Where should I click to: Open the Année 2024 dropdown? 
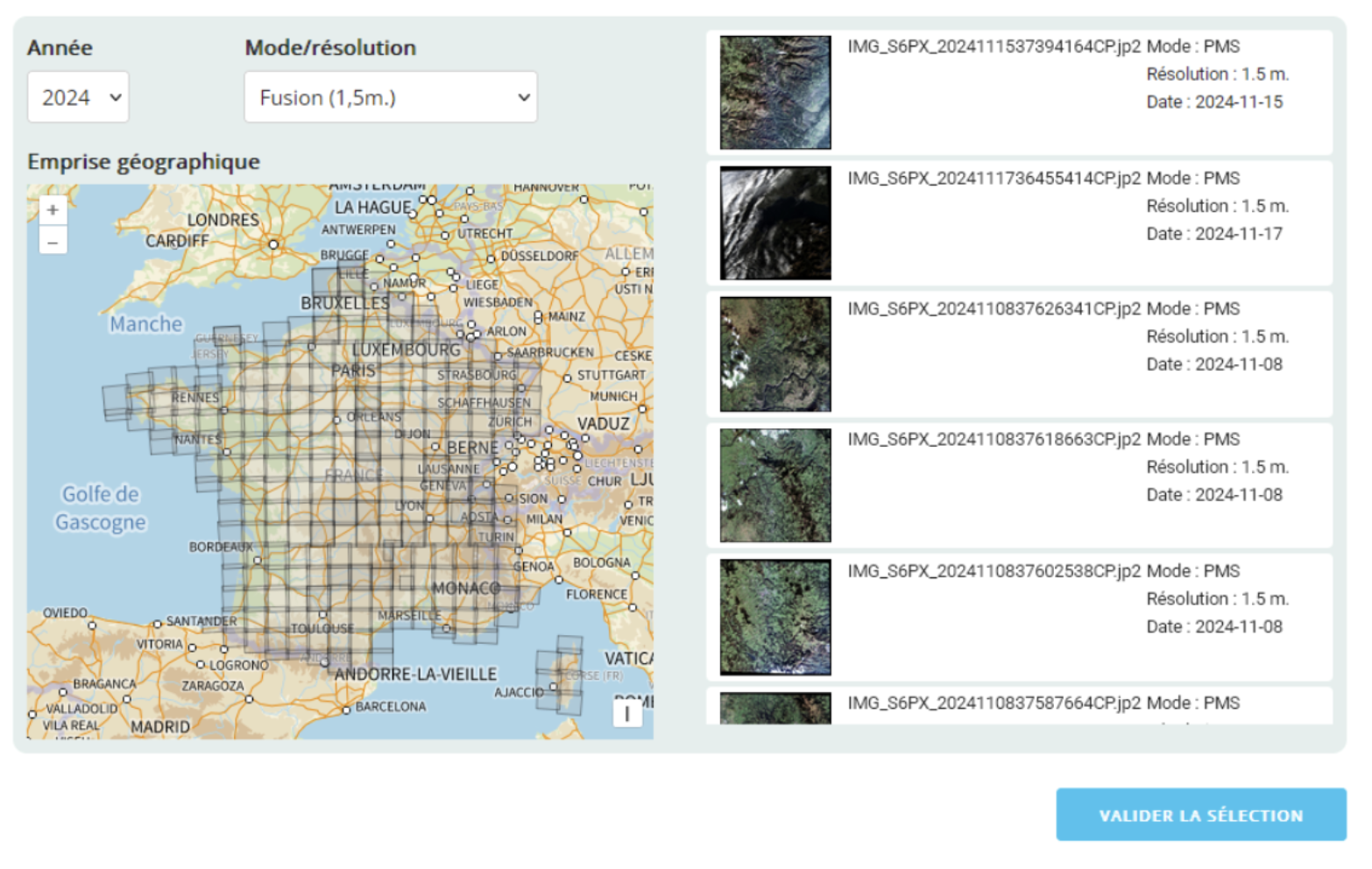pos(78,97)
